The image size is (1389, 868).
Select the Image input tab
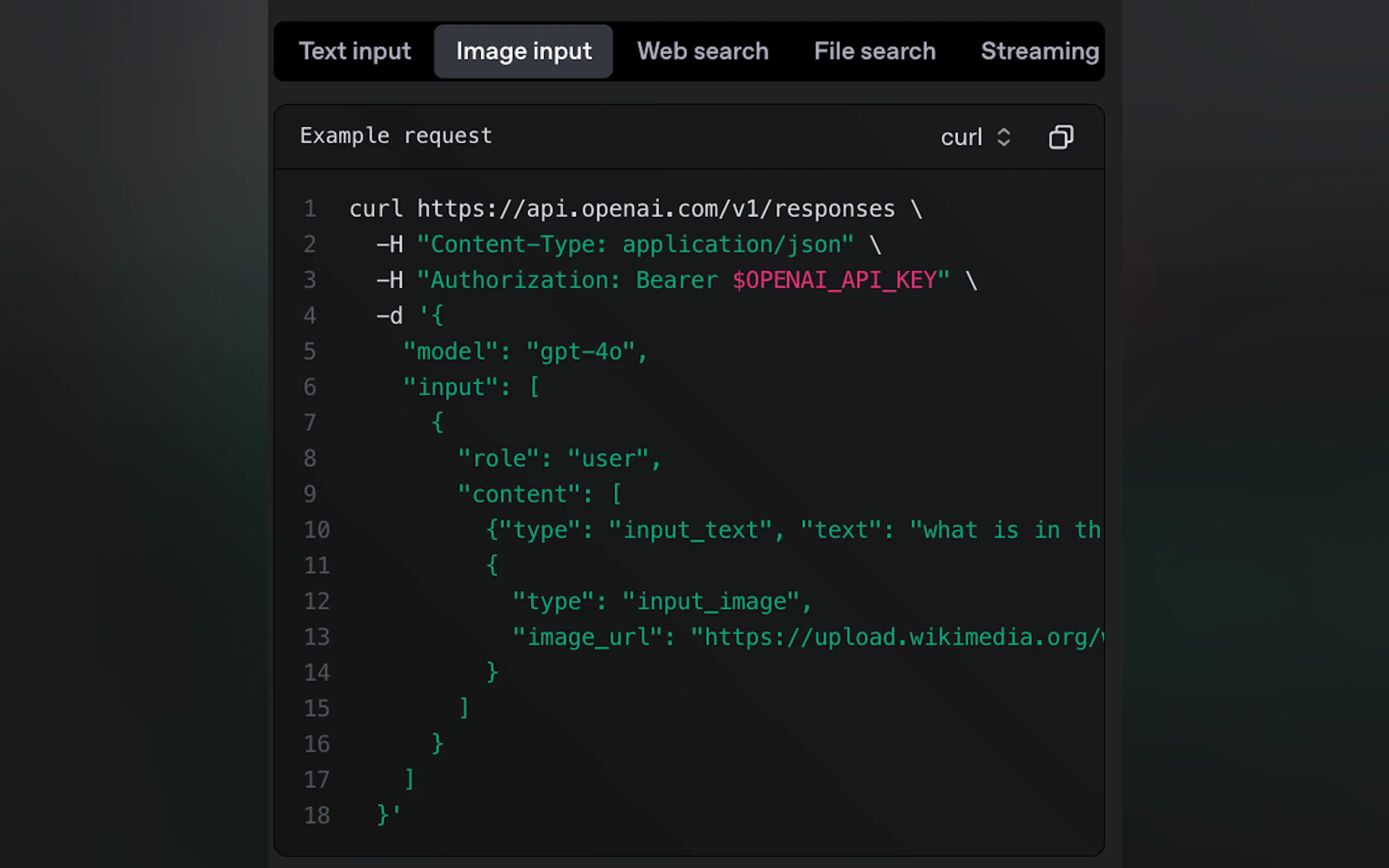click(x=523, y=51)
